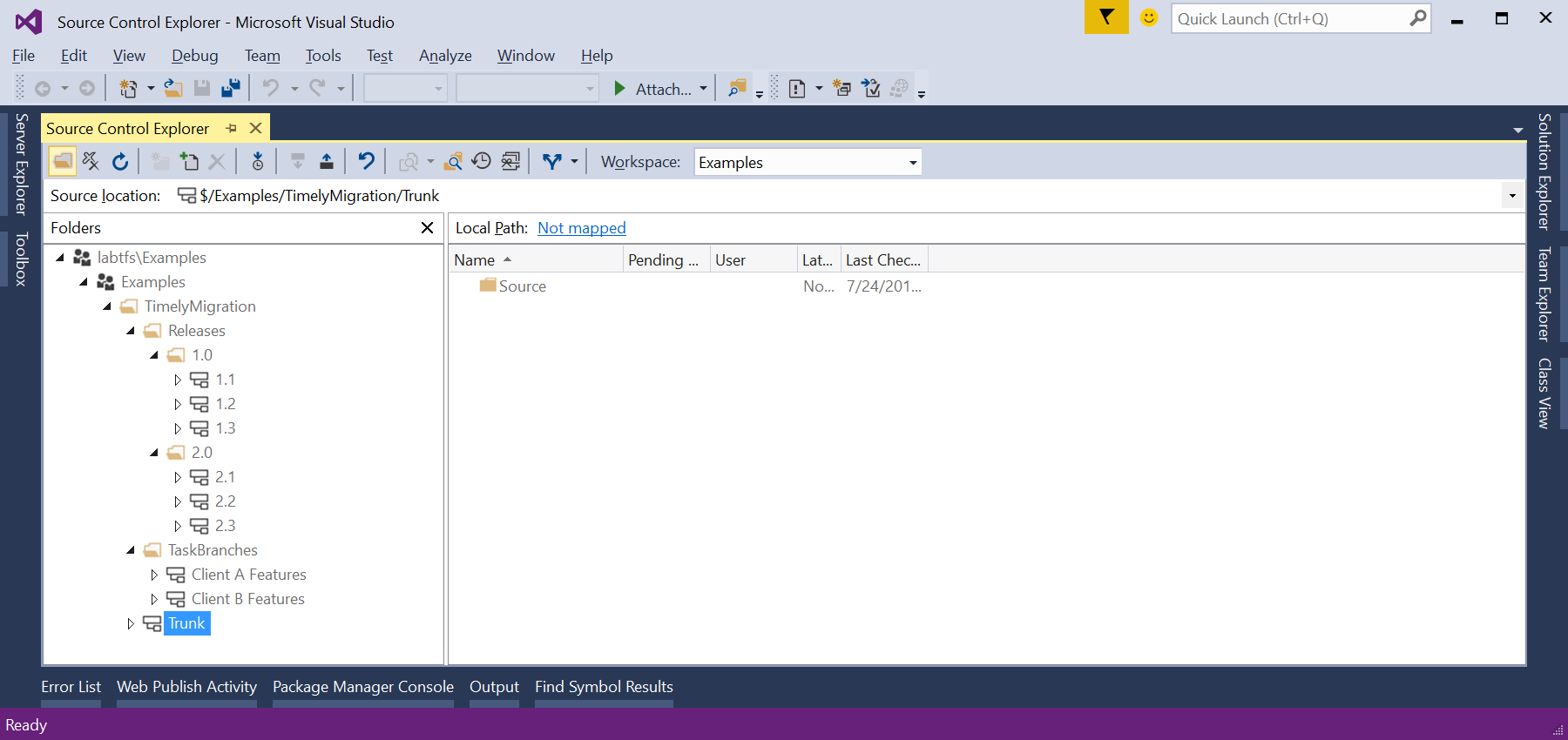Screen dimensions: 1568x740
Task: Open the Error List tab
Action: [71, 687]
